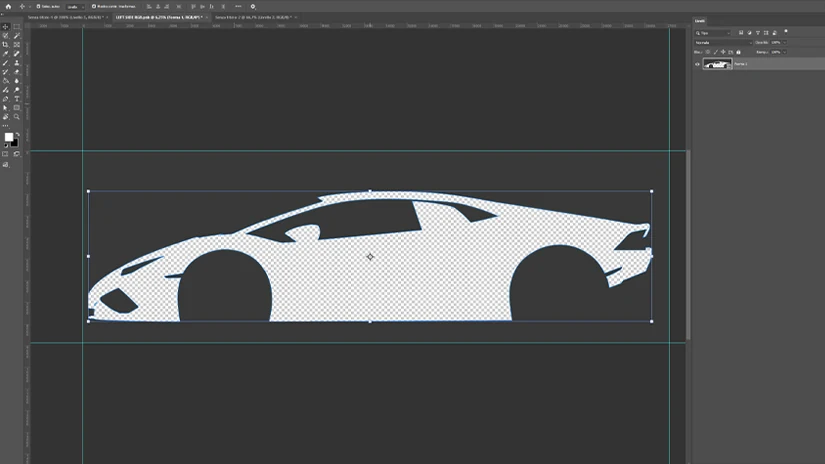Screen dimensions: 825x464
Task: Open the Auto-select Livello dropdown
Action: click(75, 7)
